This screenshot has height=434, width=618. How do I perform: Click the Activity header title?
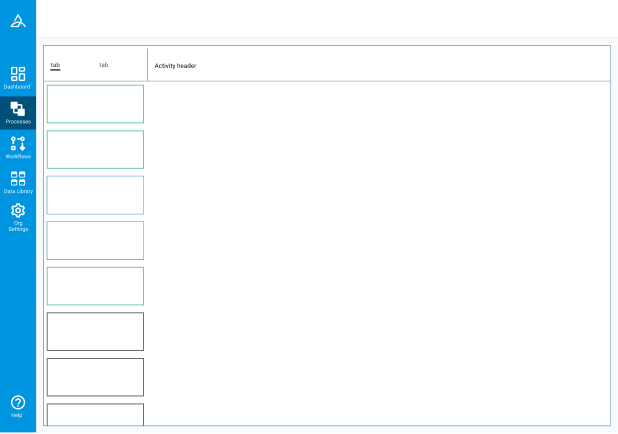pyautogui.click(x=175, y=66)
